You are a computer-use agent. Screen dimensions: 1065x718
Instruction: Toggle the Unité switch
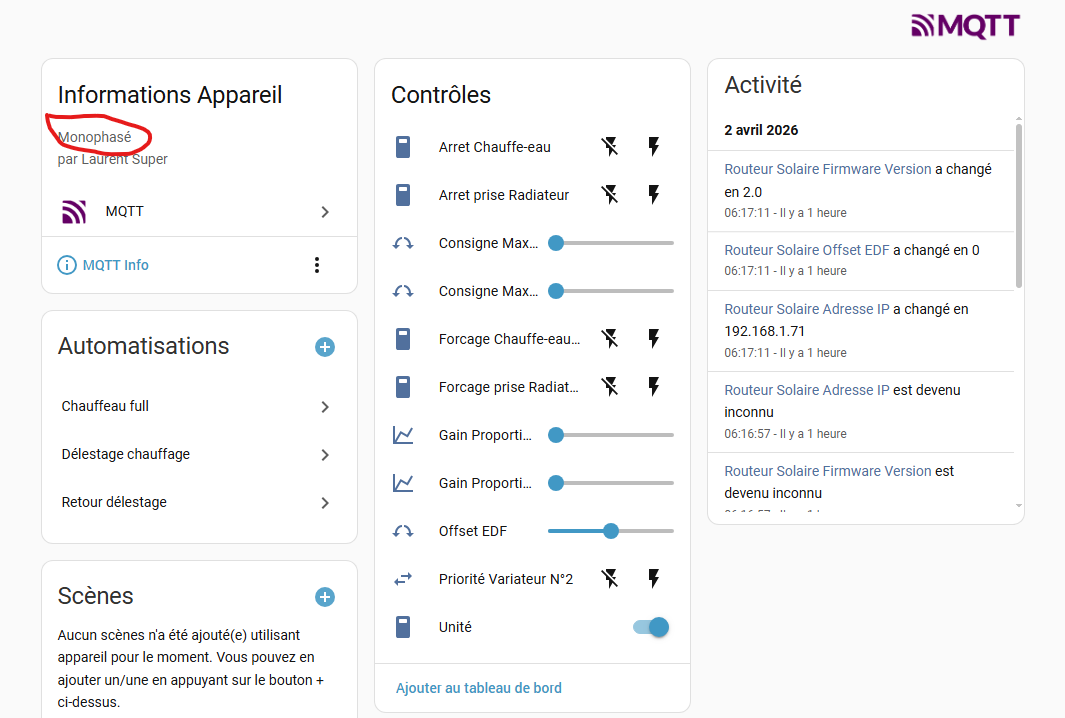651,627
